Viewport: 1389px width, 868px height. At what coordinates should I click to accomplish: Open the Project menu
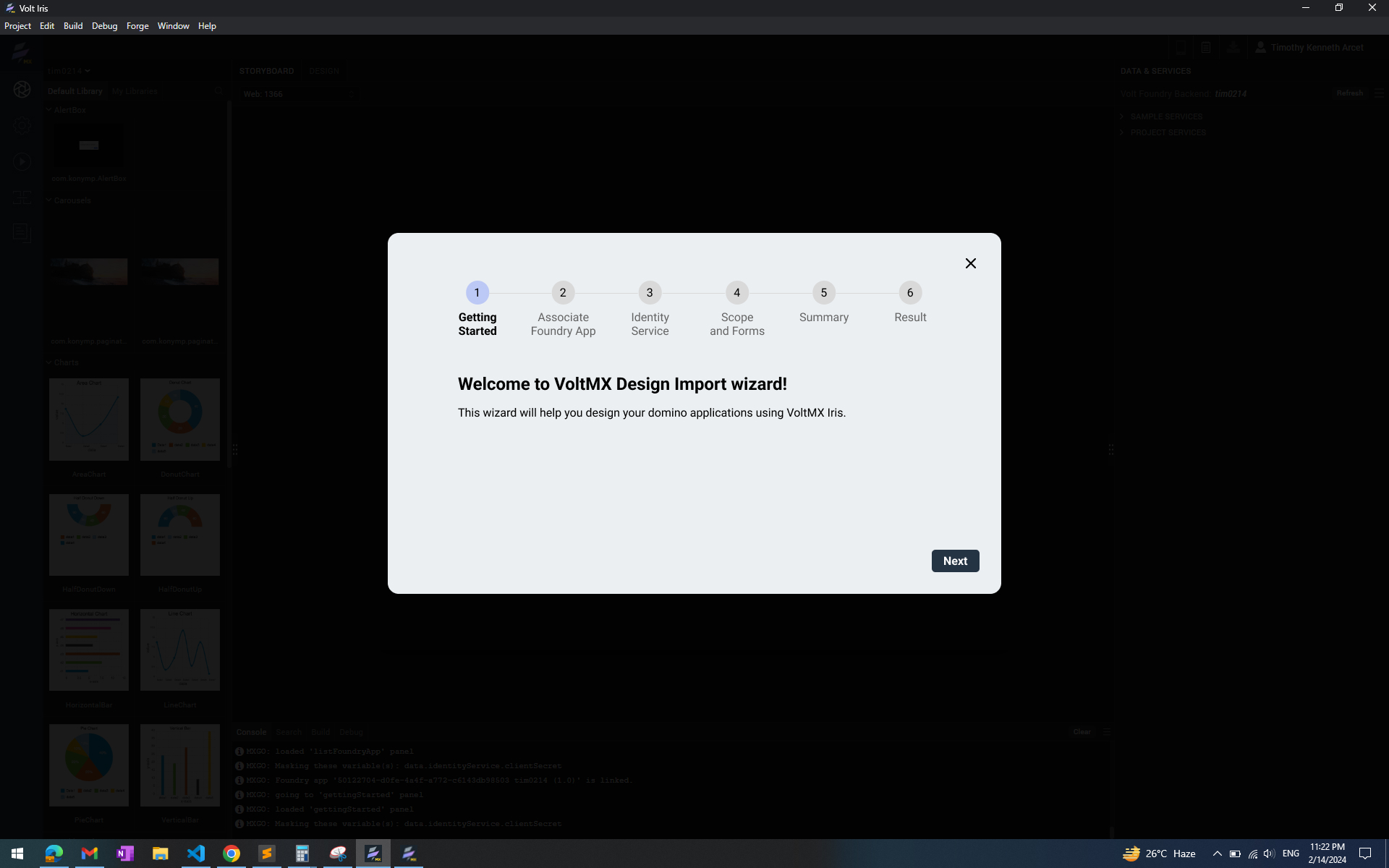pyautogui.click(x=17, y=26)
